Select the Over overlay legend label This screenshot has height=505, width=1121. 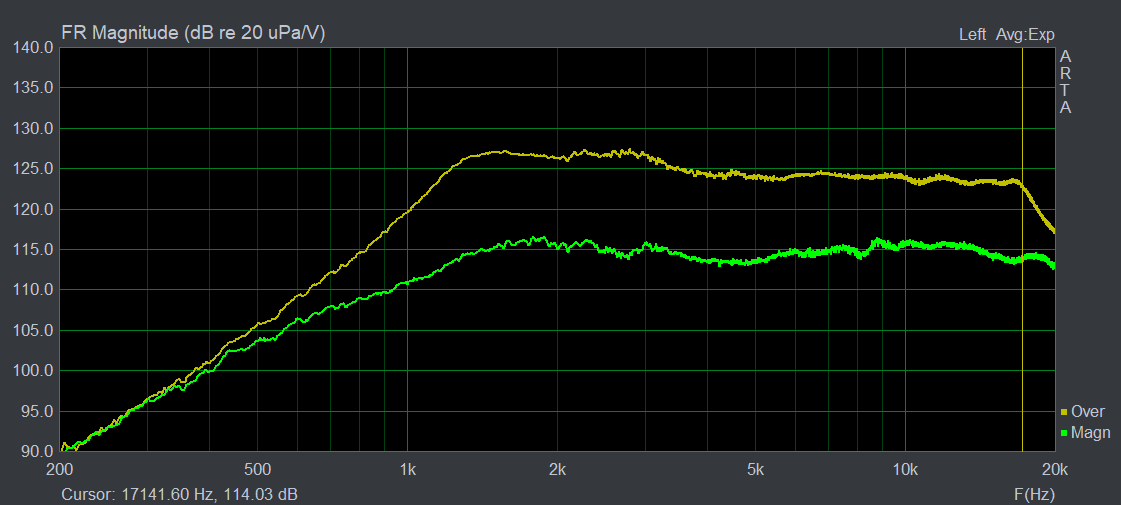(x=1087, y=411)
